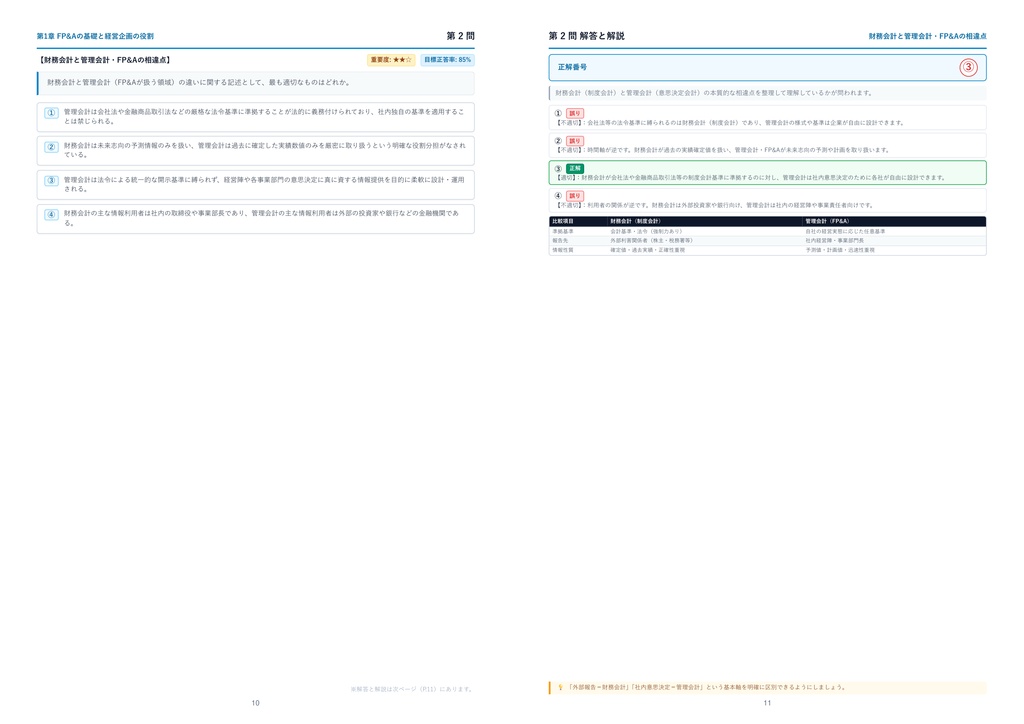This screenshot has height=724, width=1024.
Task: Click page number 10 at the bottom
Action: click(x=255, y=703)
